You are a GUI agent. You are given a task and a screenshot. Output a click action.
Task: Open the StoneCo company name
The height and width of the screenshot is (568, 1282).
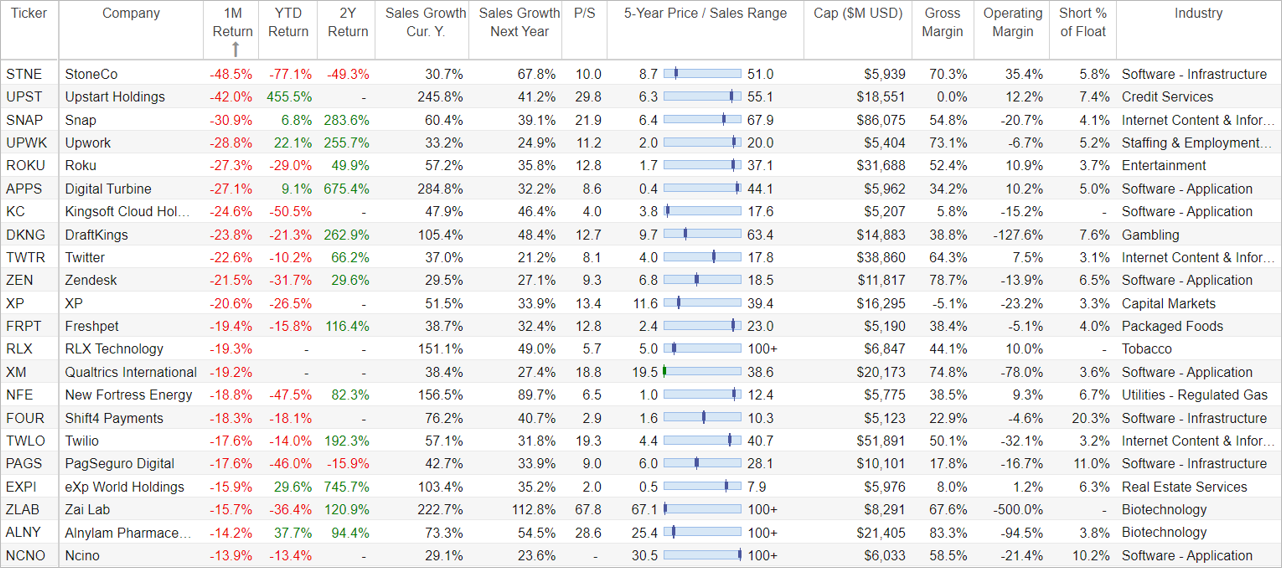point(91,74)
